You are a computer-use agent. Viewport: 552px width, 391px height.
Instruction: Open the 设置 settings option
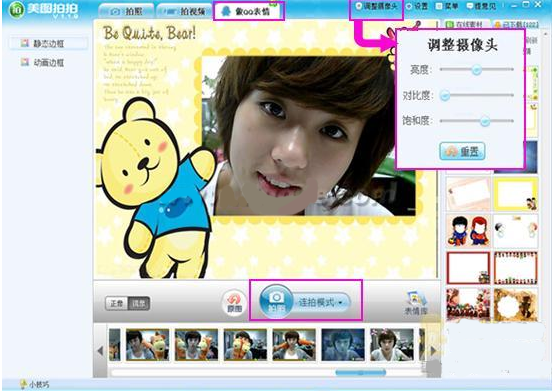[x=417, y=6]
